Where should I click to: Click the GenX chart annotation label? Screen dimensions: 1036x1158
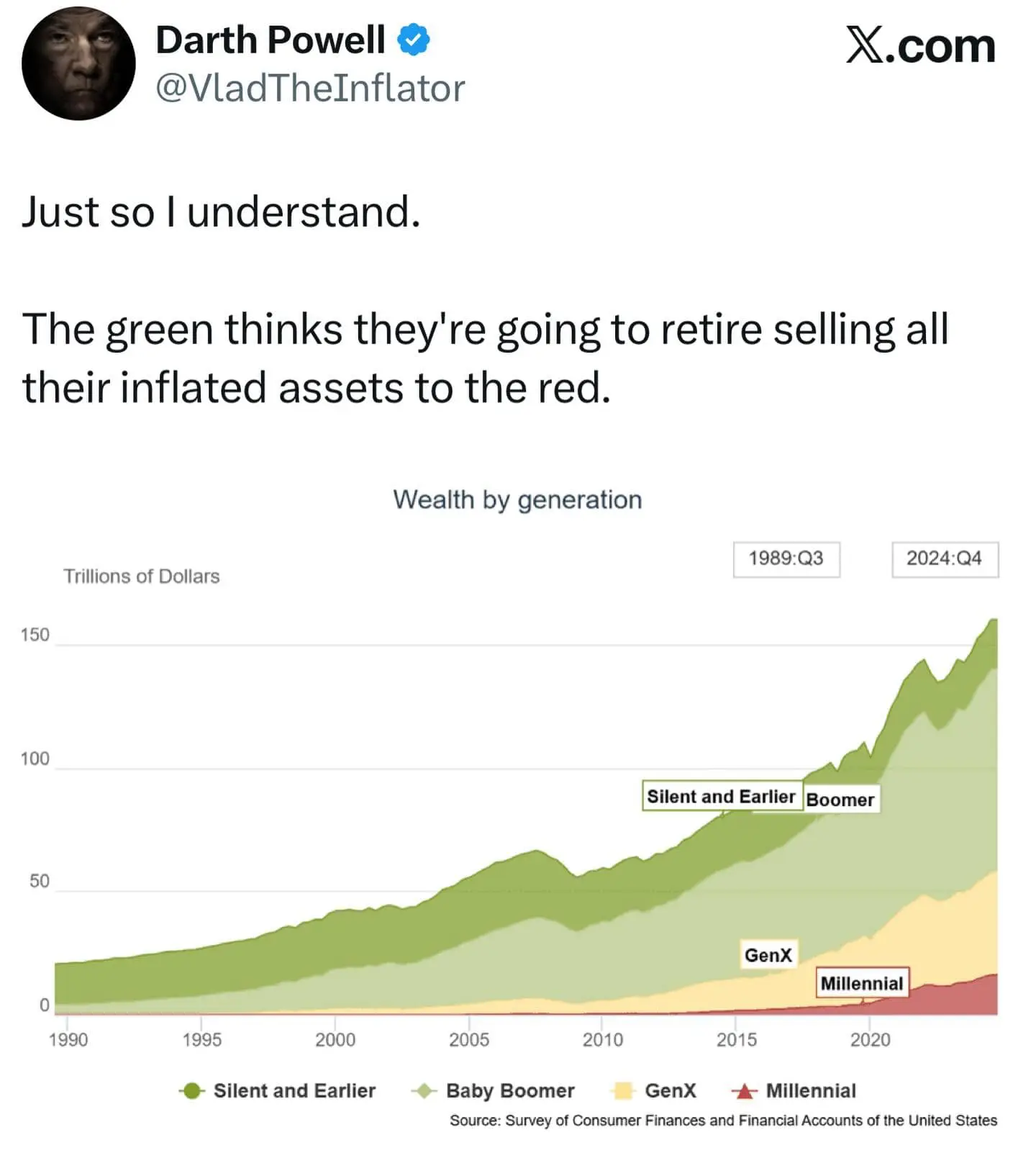(768, 955)
